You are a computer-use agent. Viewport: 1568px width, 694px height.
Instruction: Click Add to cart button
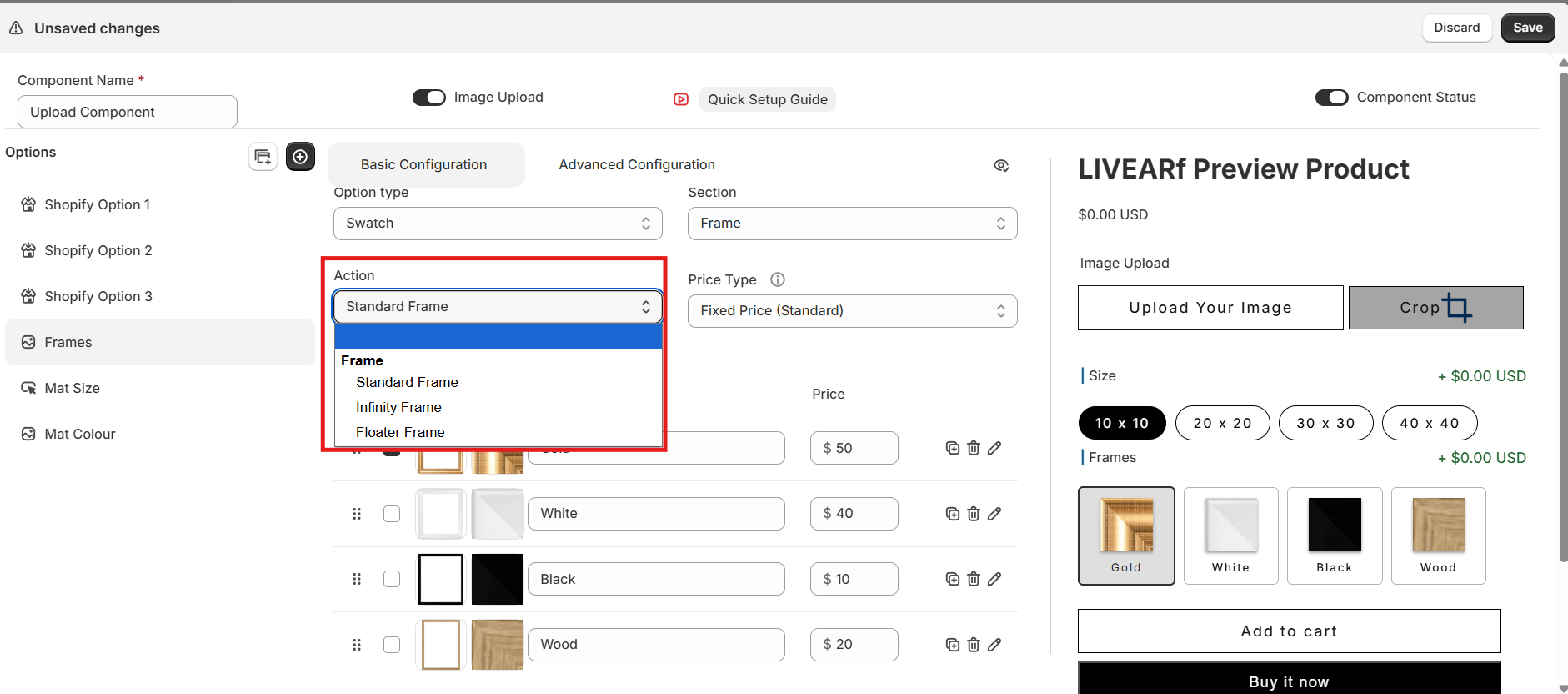click(x=1289, y=631)
